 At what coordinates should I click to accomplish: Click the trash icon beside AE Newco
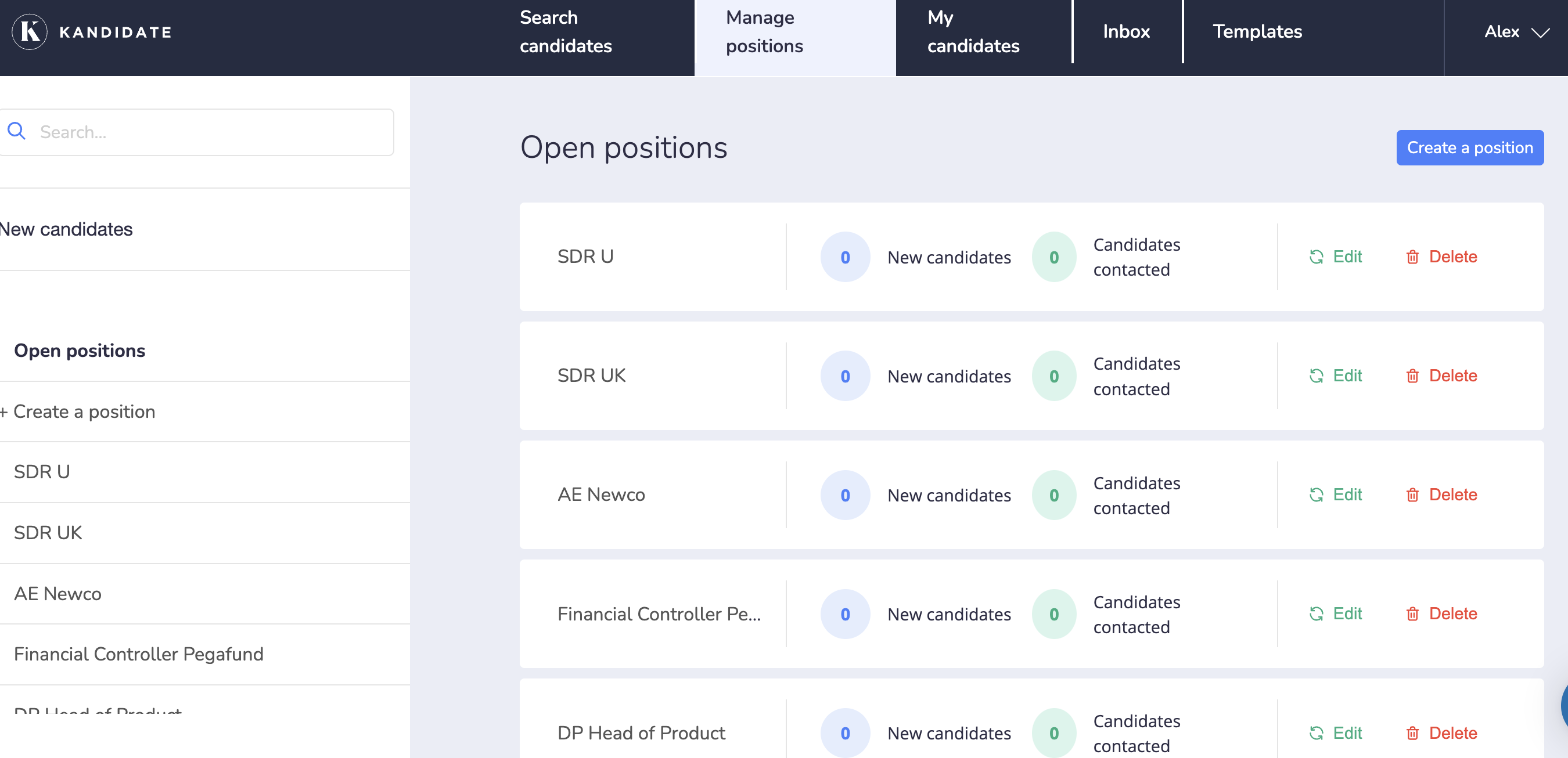1412,494
